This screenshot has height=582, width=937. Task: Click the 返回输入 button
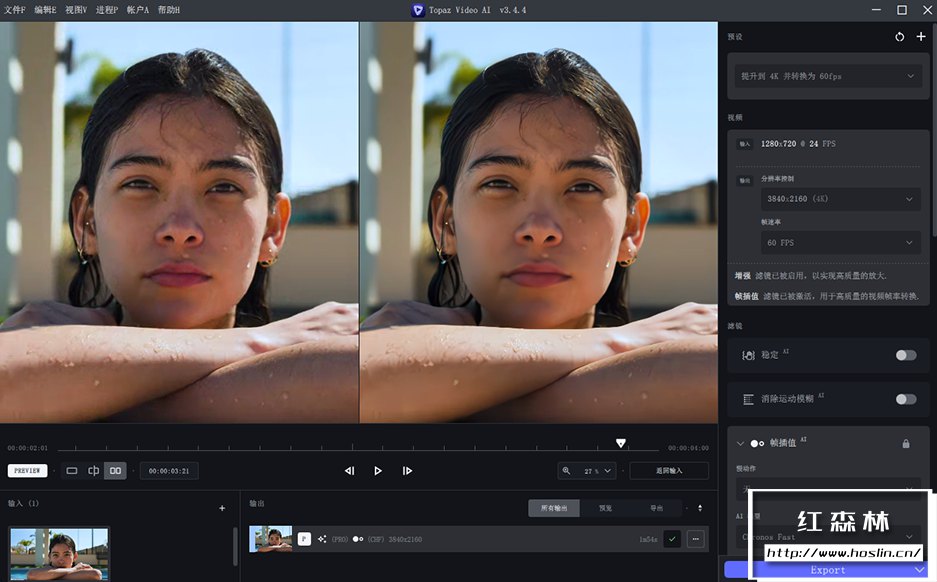(x=669, y=471)
